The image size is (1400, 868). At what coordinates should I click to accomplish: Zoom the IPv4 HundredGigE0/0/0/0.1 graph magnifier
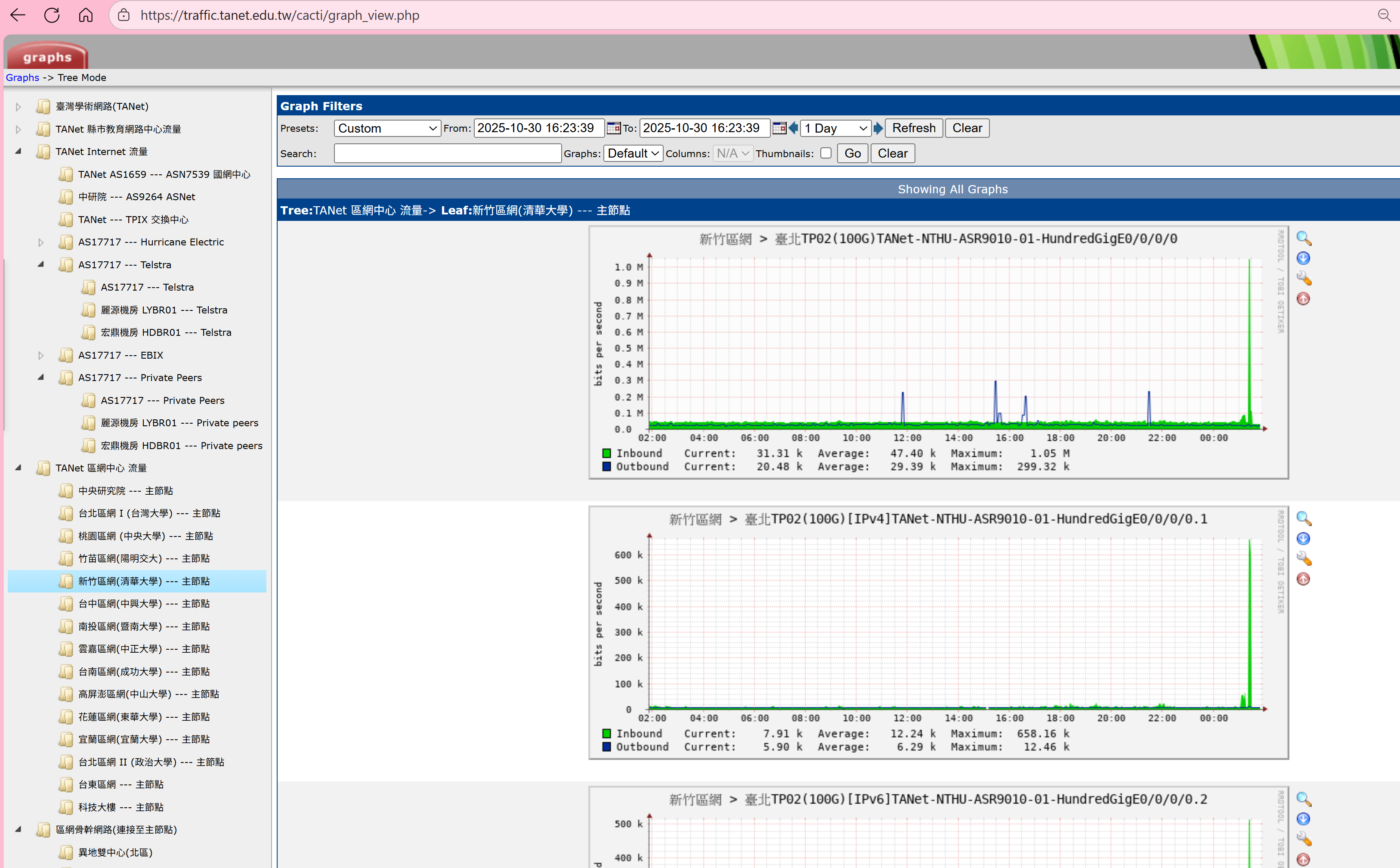tap(1304, 518)
